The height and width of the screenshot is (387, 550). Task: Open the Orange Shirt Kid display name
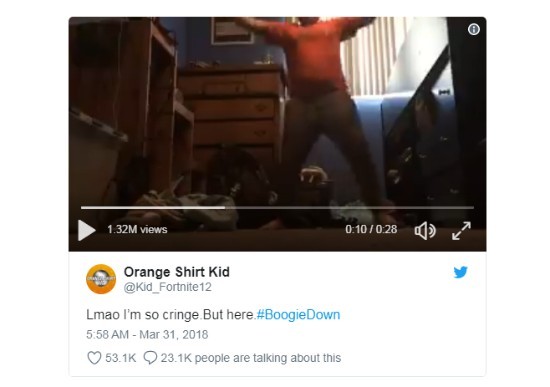pyautogui.click(x=177, y=272)
